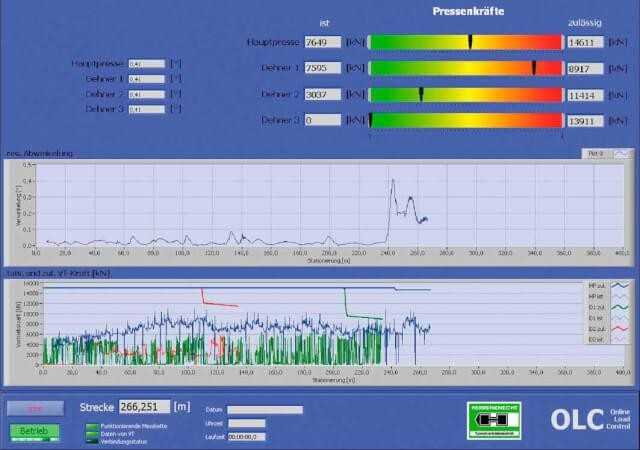Click the OLC Online Load Control logo
640x450 pixels.
click(x=590, y=419)
